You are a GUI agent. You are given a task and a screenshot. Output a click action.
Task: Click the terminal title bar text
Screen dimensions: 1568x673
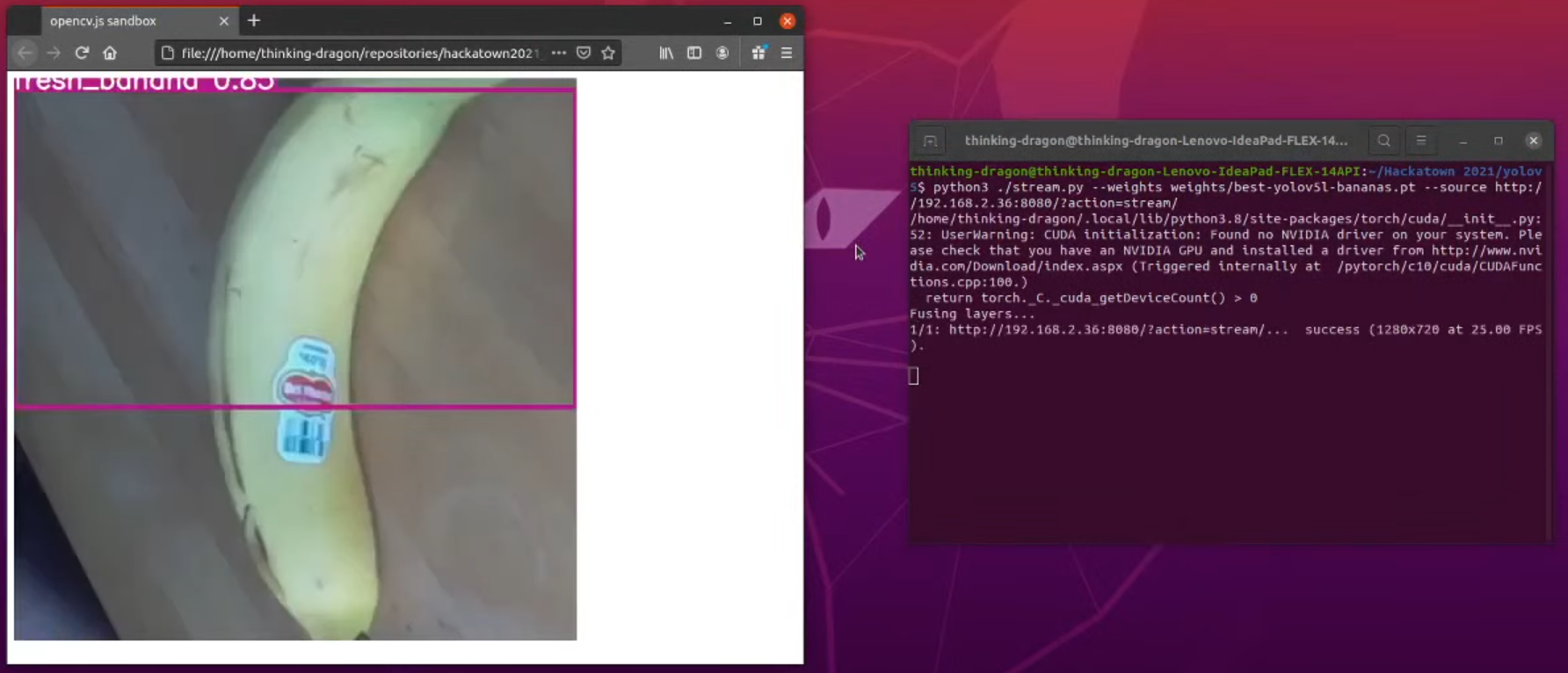coord(1156,141)
